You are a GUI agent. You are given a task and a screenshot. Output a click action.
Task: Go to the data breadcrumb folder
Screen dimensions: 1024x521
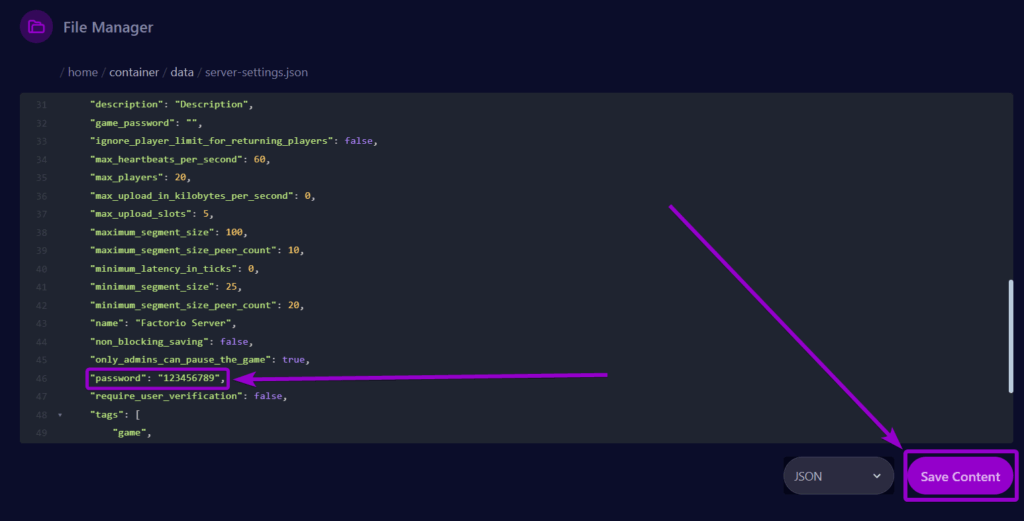[x=182, y=73]
